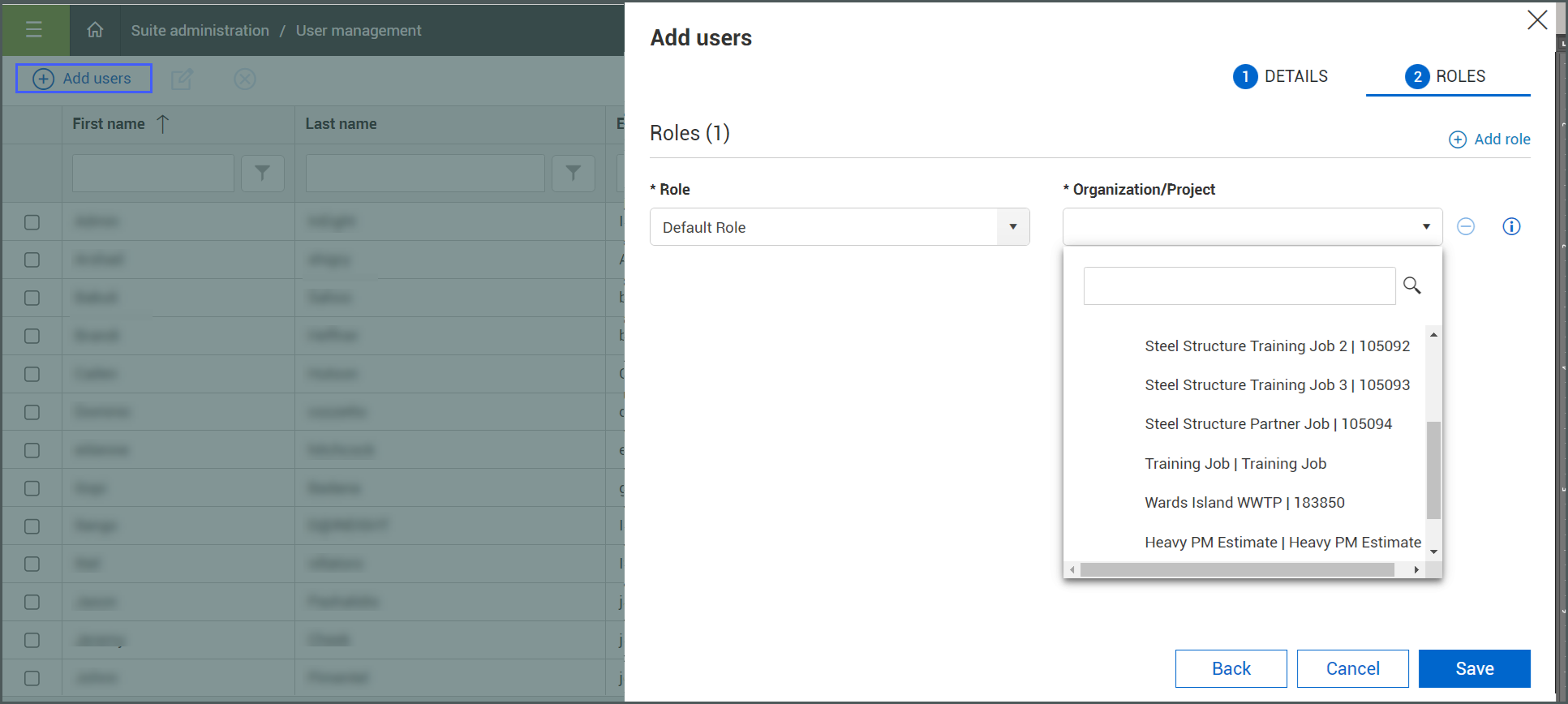Click the delete user circle-x icon

click(x=245, y=79)
